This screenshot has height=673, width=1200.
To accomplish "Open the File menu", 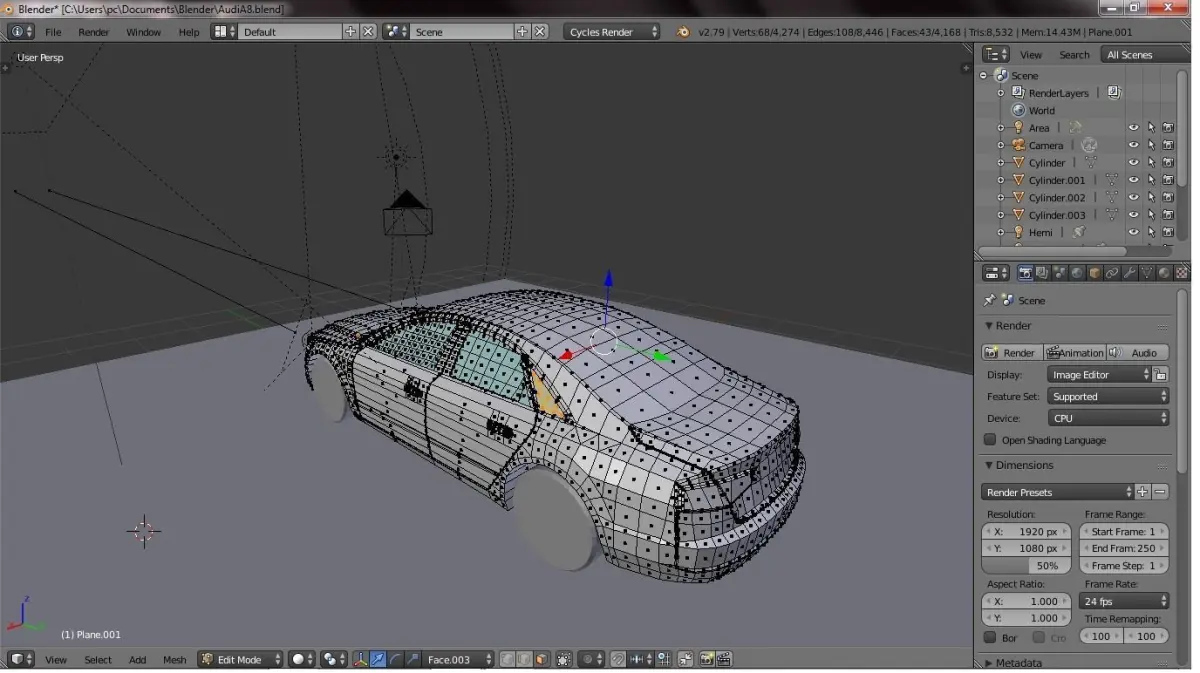I will [53, 32].
